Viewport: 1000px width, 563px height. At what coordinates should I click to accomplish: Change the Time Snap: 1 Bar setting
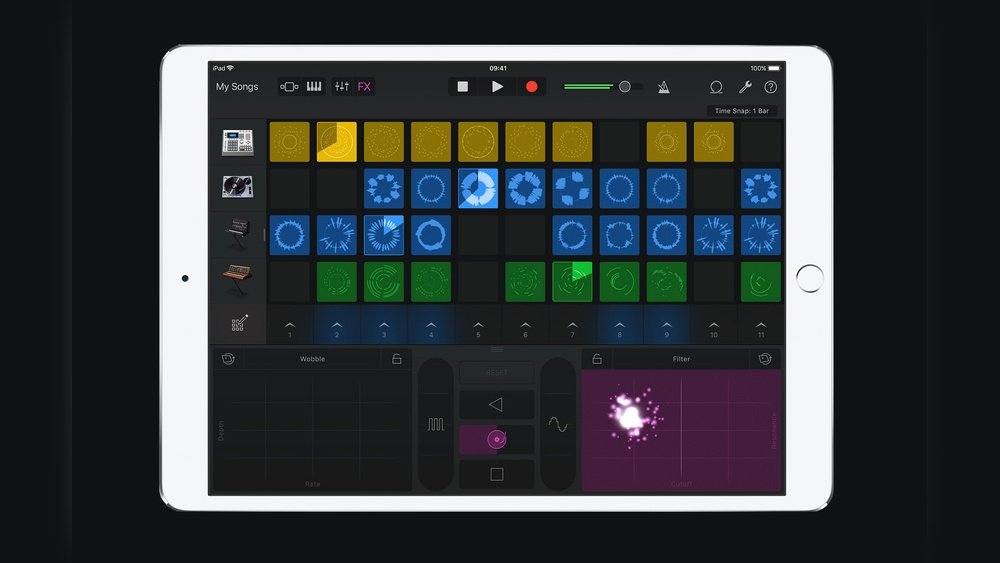(x=742, y=111)
